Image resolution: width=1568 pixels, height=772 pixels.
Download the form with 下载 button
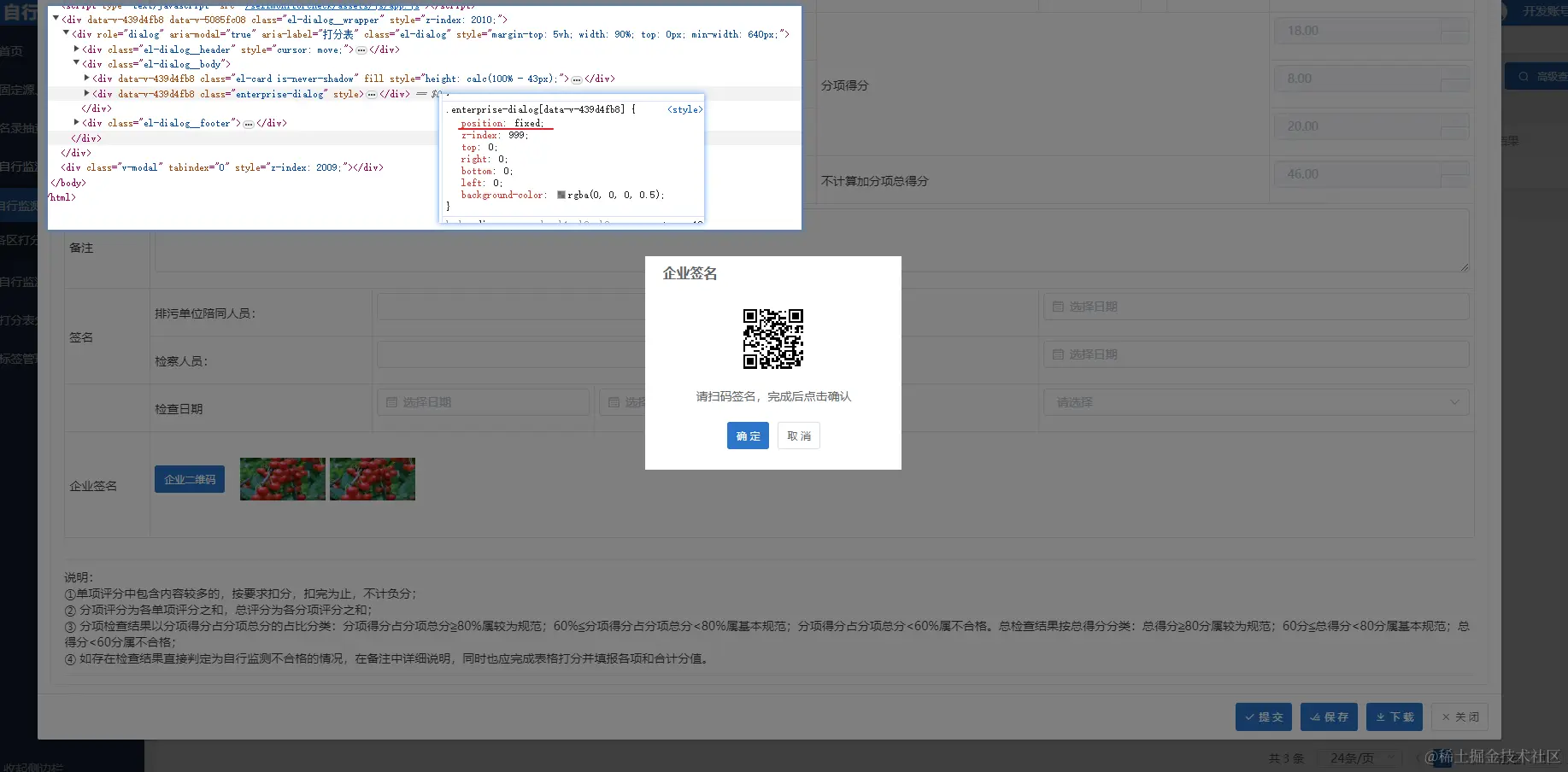pyautogui.click(x=1395, y=717)
